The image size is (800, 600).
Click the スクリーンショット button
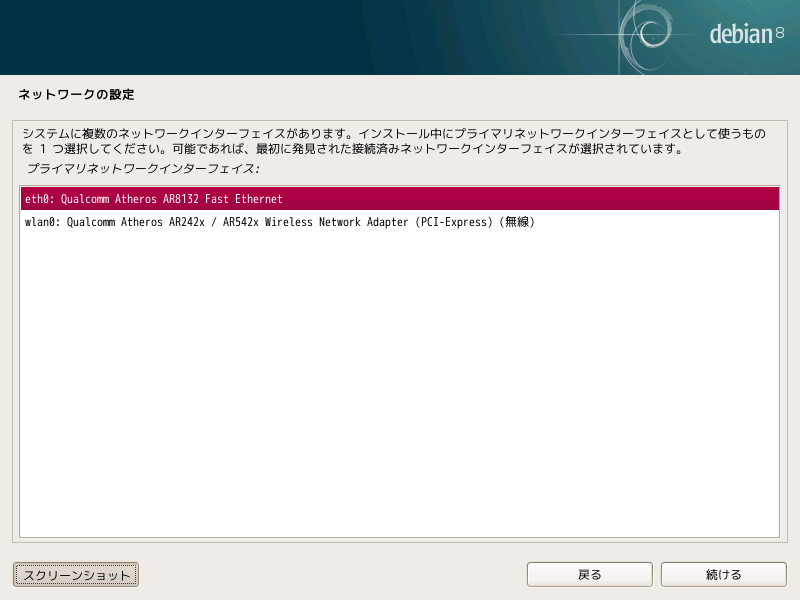pos(76,575)
